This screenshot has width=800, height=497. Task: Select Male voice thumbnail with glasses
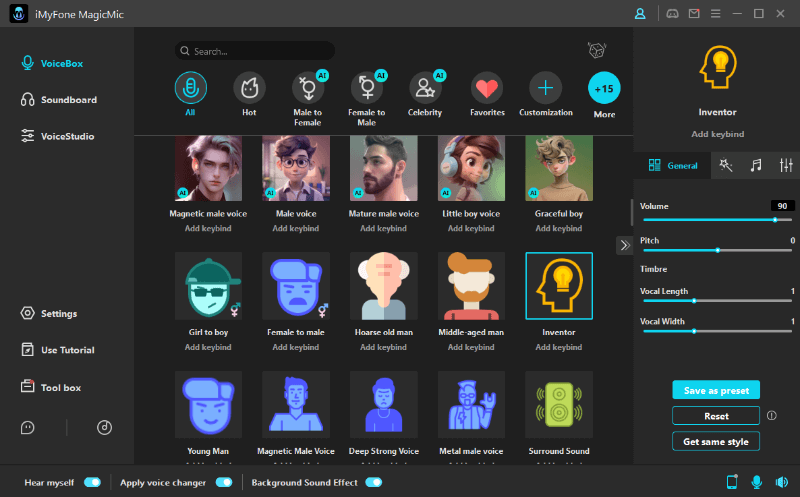click(x=296, y=168)
